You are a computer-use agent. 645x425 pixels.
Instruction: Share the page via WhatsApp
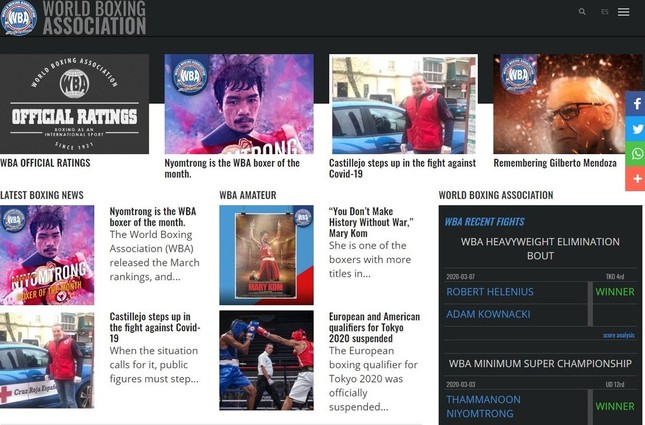pyautogui.click(x=635, y=154)
